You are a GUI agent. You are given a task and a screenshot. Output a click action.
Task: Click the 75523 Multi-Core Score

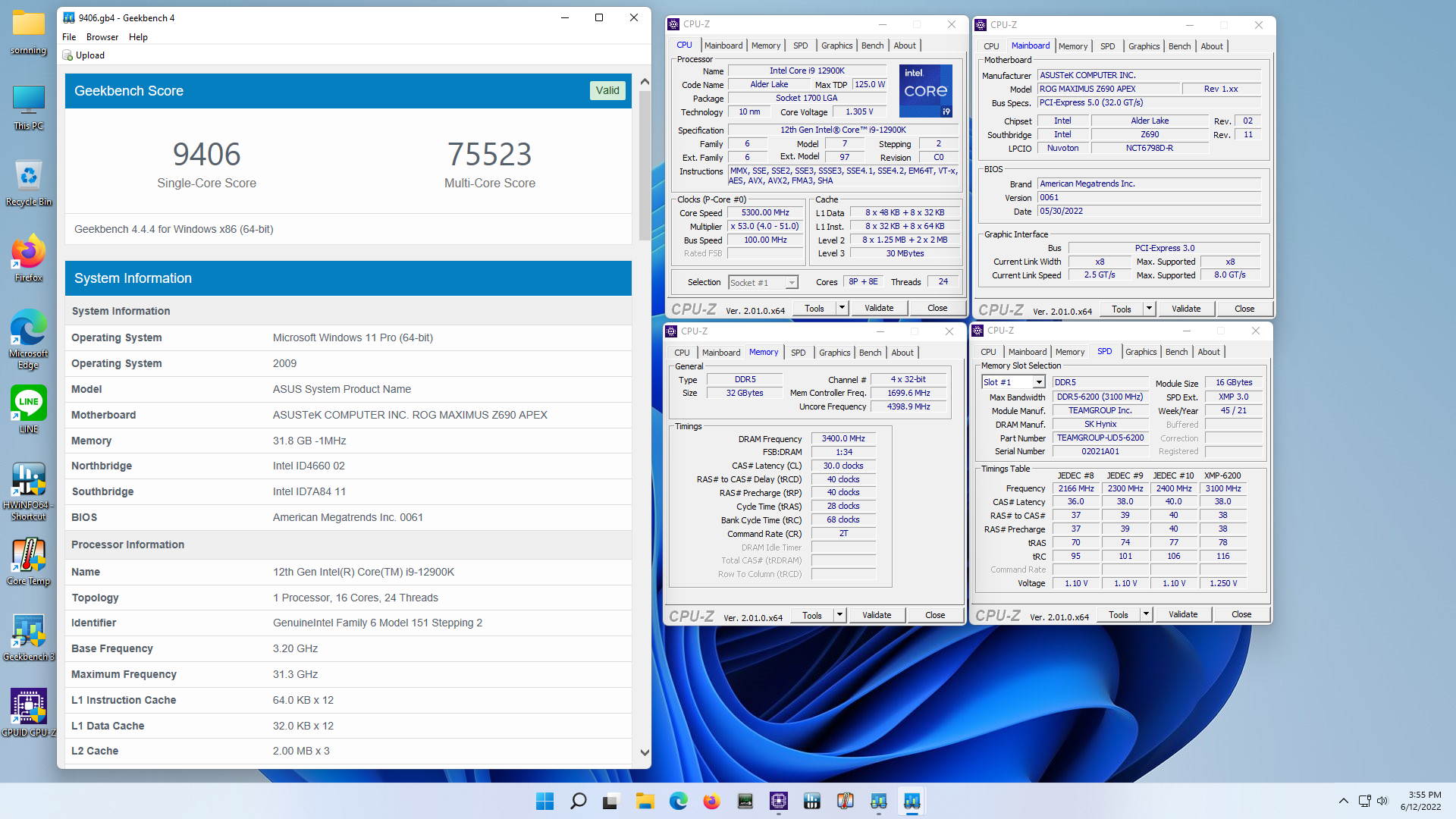[490, 154]
